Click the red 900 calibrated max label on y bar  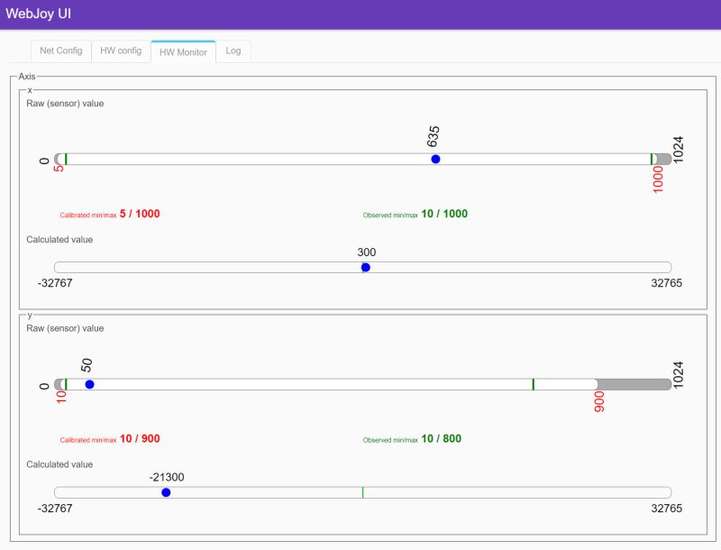pos(599,401)
